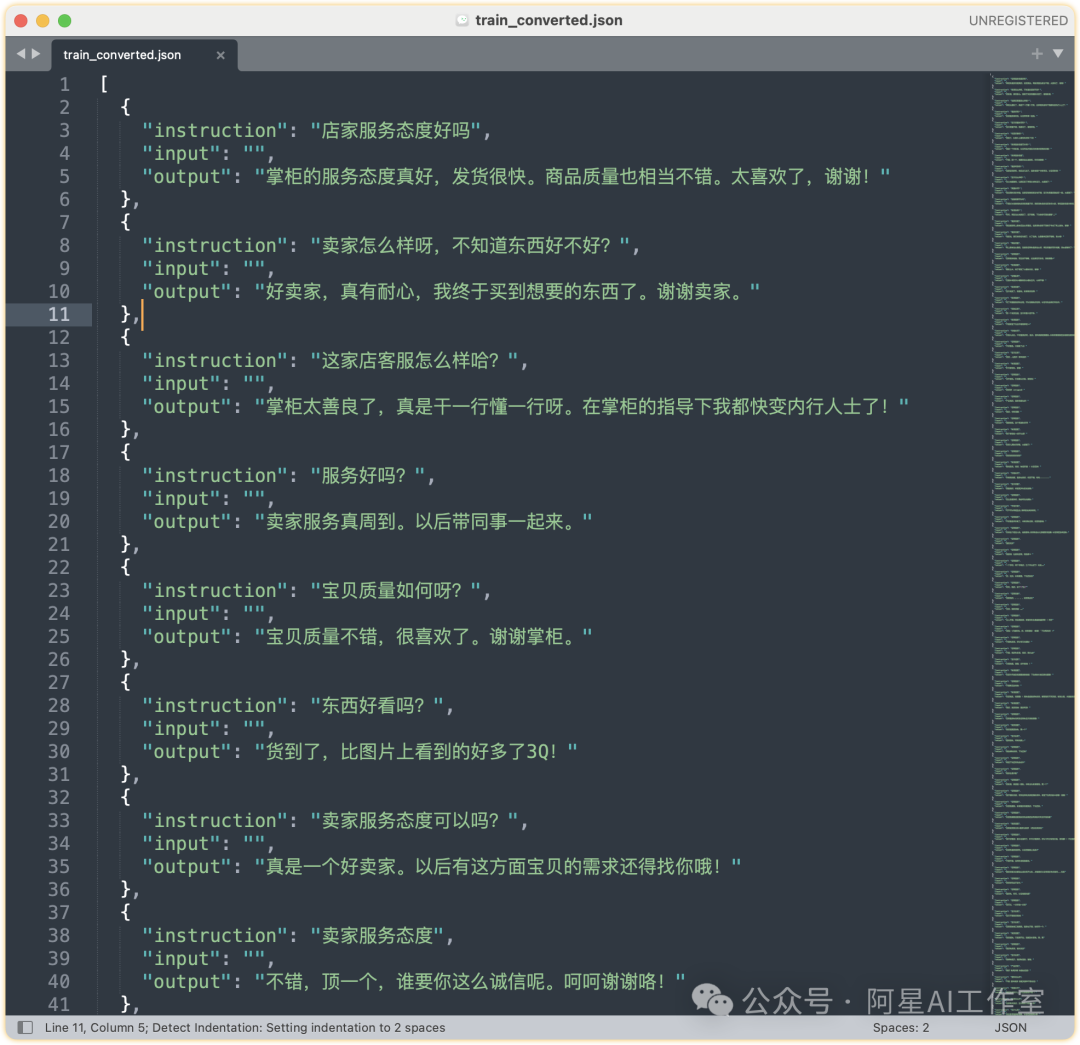This screenshot has height=1045, width=1080.
Task: Click the text "卖家怎么样呀, 不知道东西好不好?"
Action: pos(471,245)
